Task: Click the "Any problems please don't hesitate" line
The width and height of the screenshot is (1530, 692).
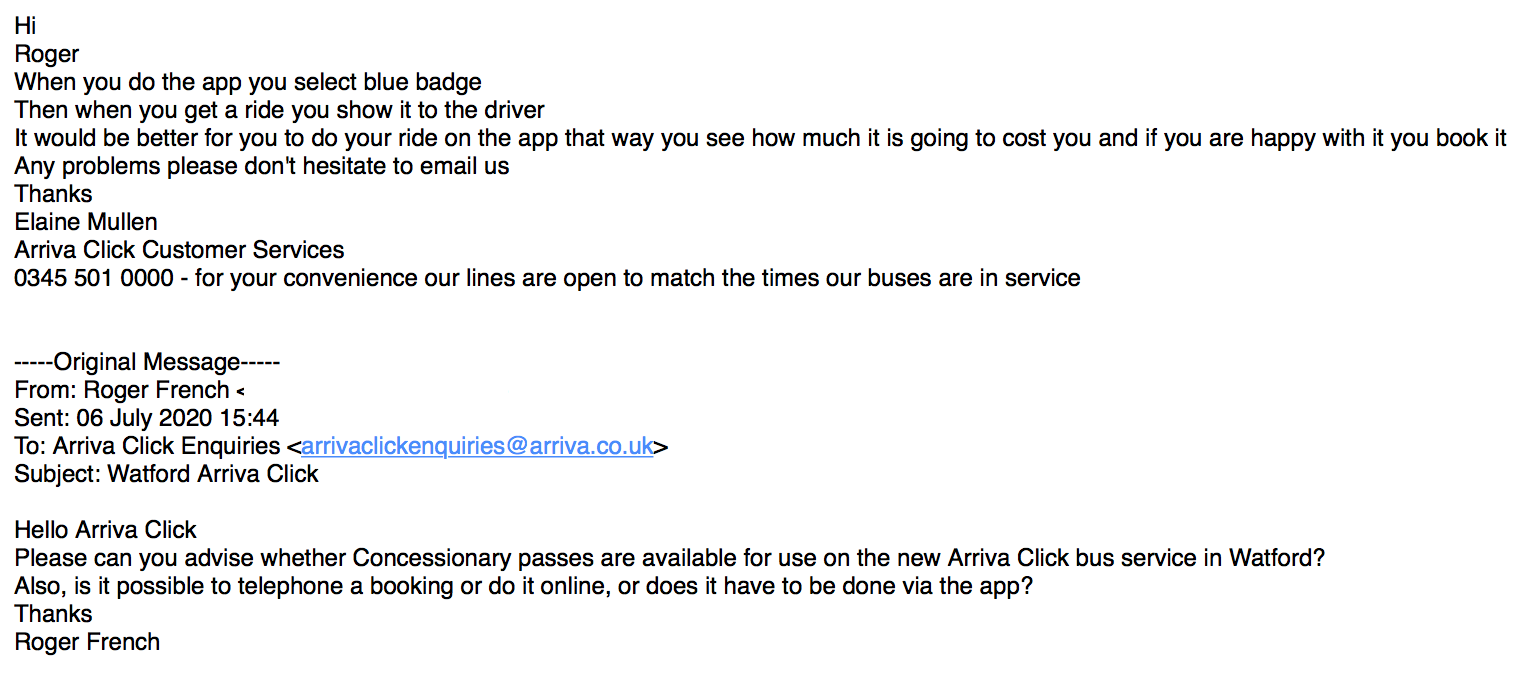Action: coord(262,166)
